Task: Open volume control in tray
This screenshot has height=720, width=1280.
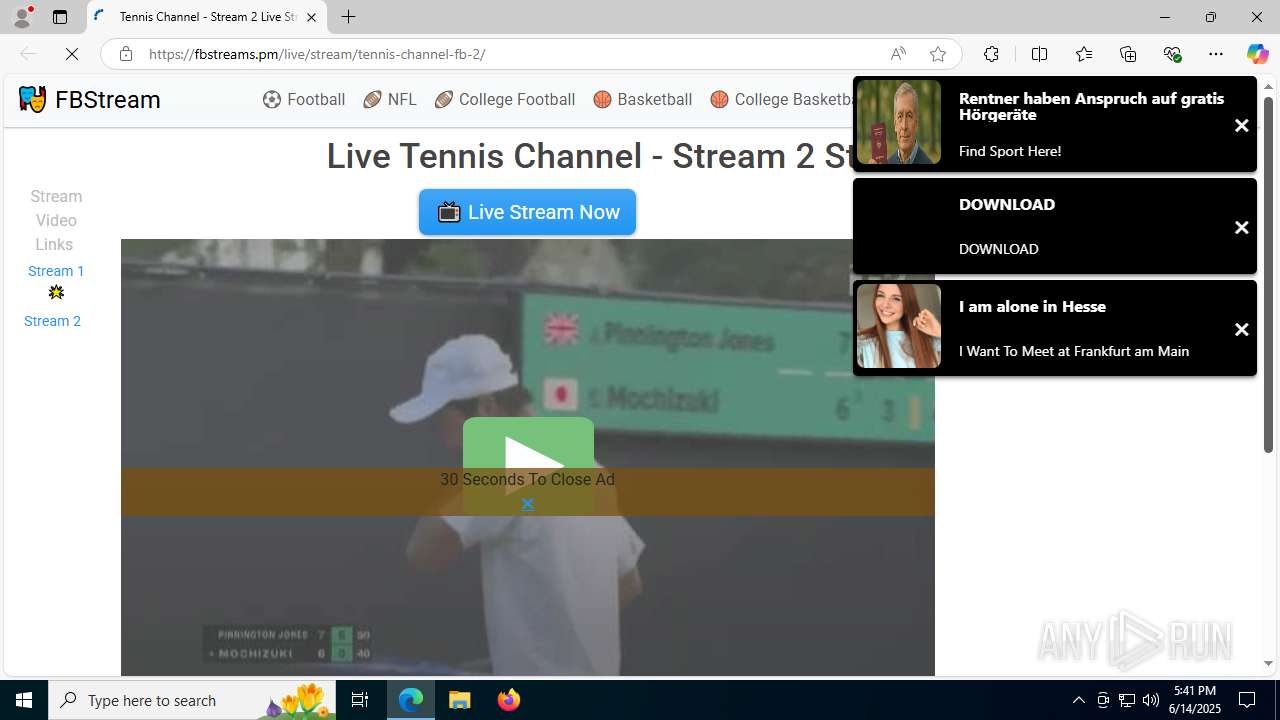Action: (1151, 700)
